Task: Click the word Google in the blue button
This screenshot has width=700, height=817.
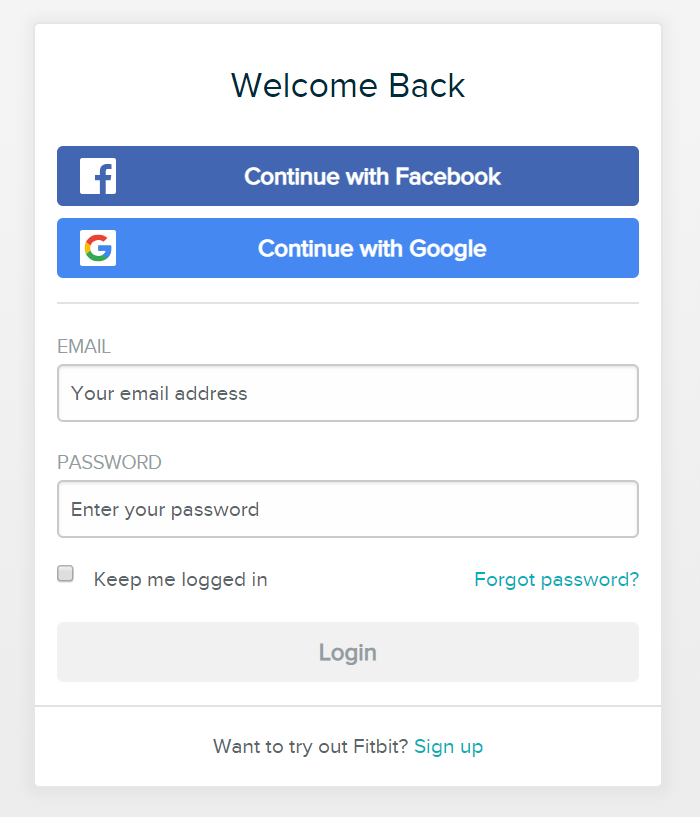Action: tap(448, 249)
